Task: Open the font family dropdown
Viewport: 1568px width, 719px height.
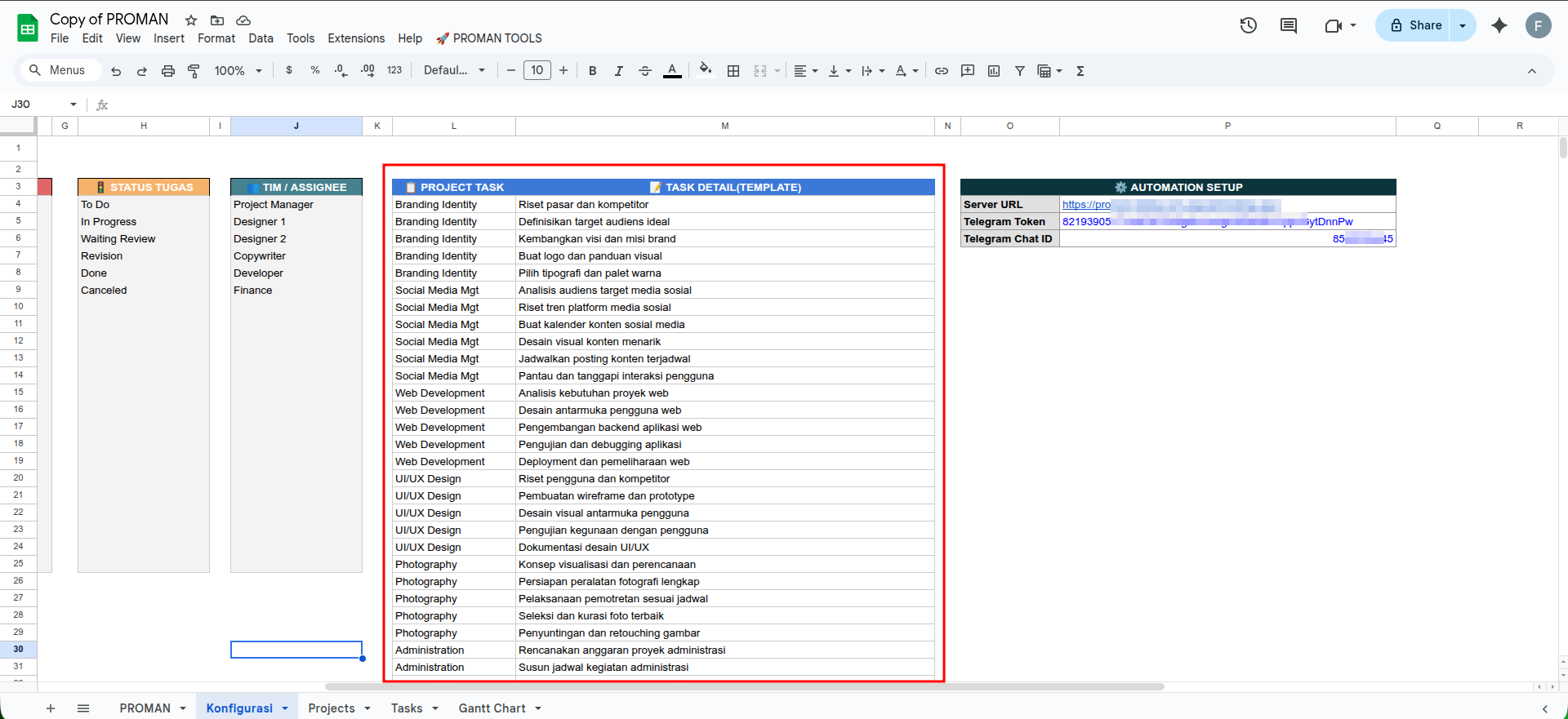Action: coord(454,71)
